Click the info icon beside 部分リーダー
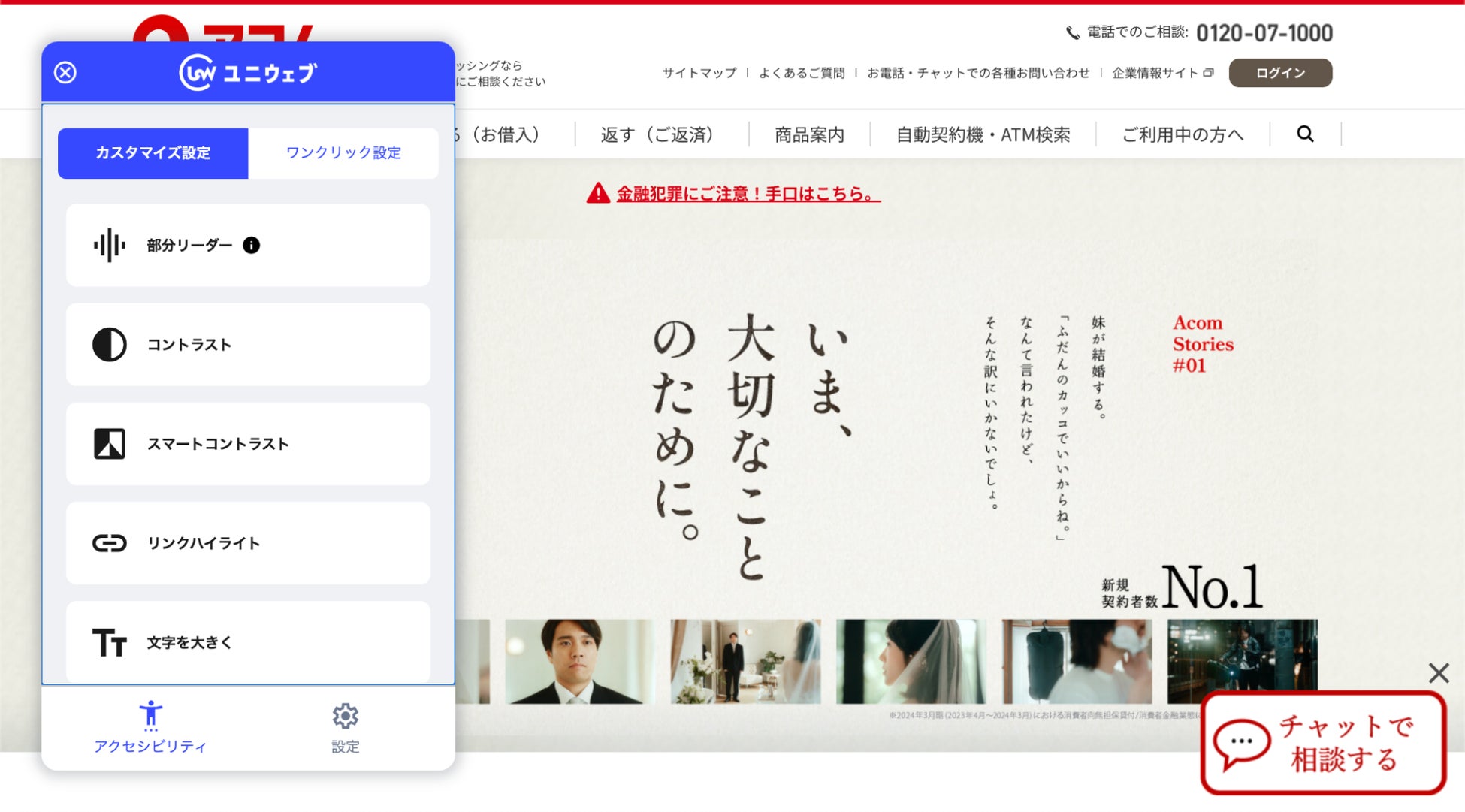 point(251,246)
